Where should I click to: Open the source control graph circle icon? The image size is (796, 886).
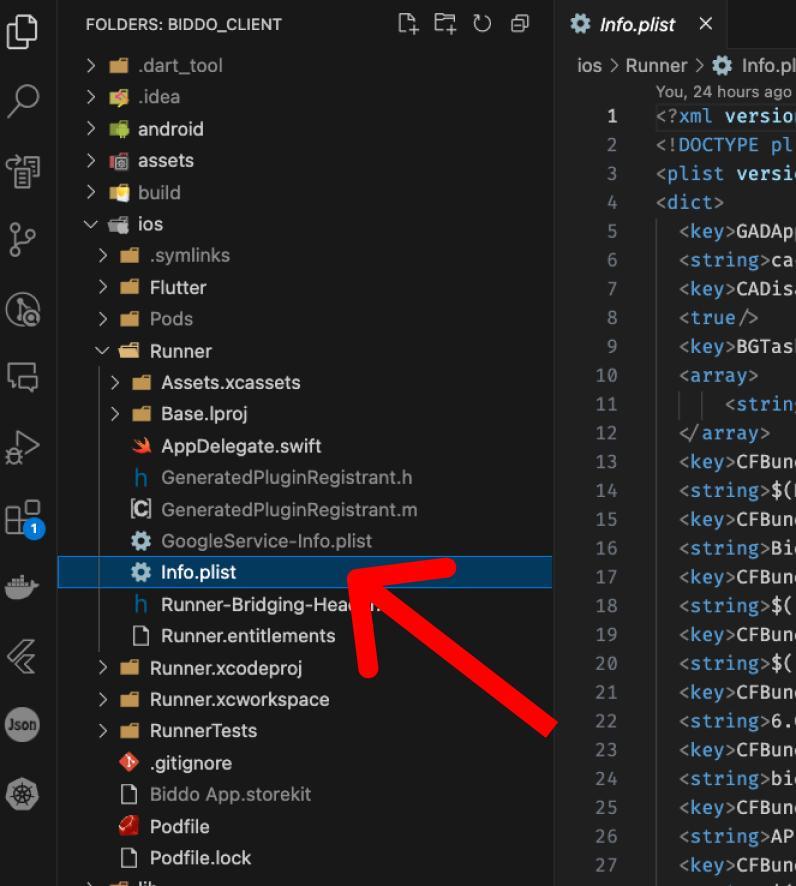23,309
